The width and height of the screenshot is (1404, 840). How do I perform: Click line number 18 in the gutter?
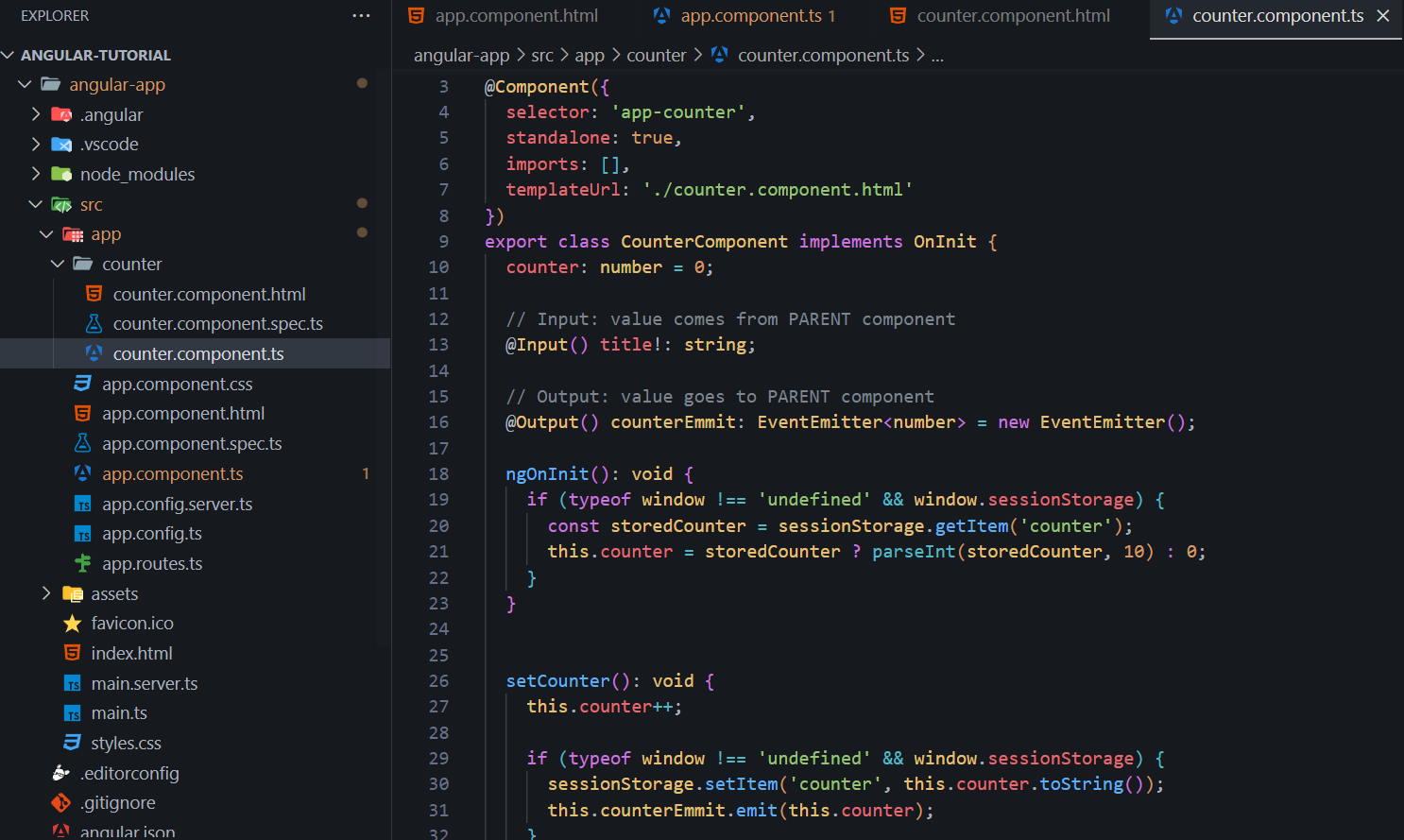pos(438,474)
